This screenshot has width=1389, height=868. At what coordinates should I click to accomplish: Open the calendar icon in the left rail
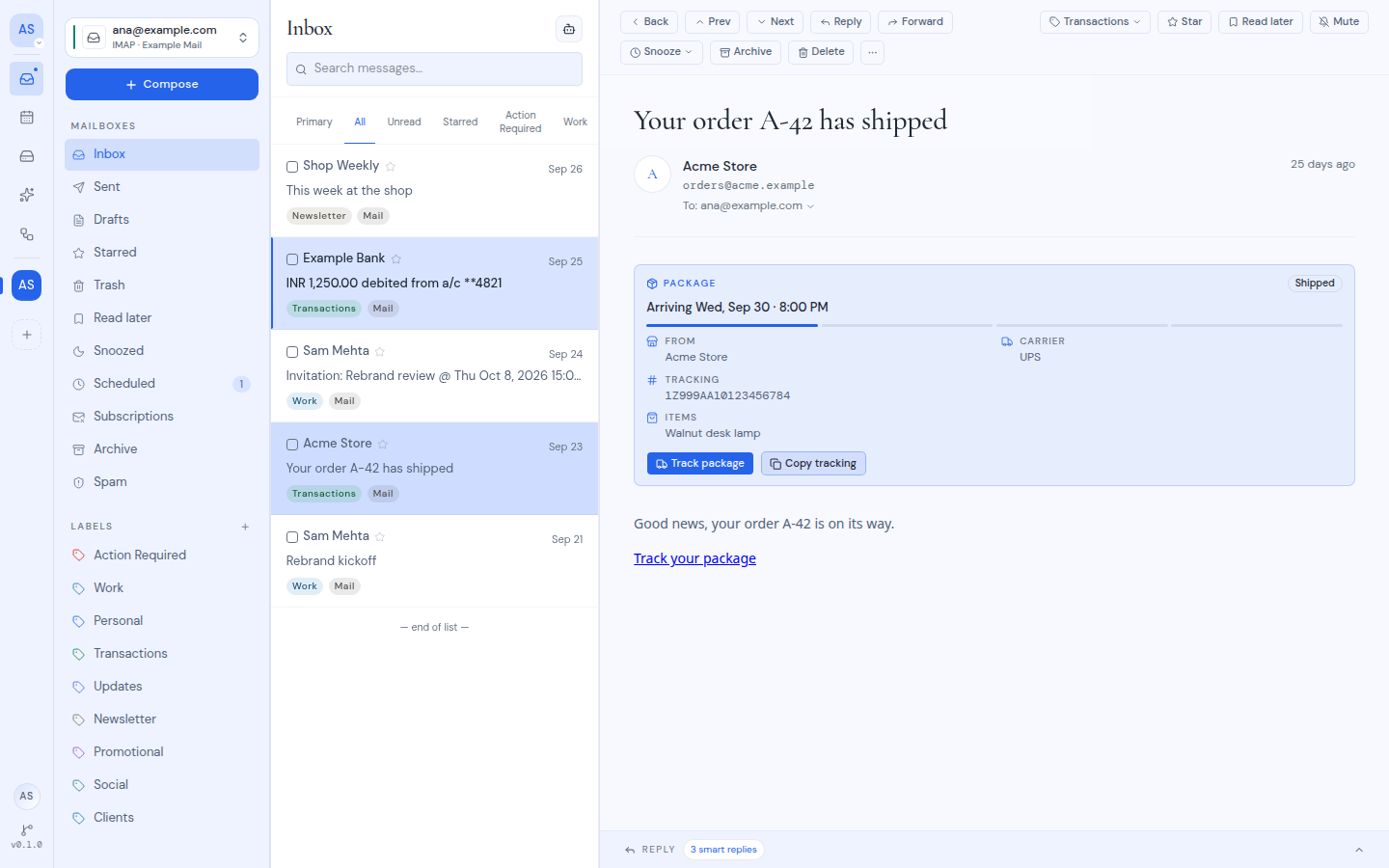(x=27, y=118)
